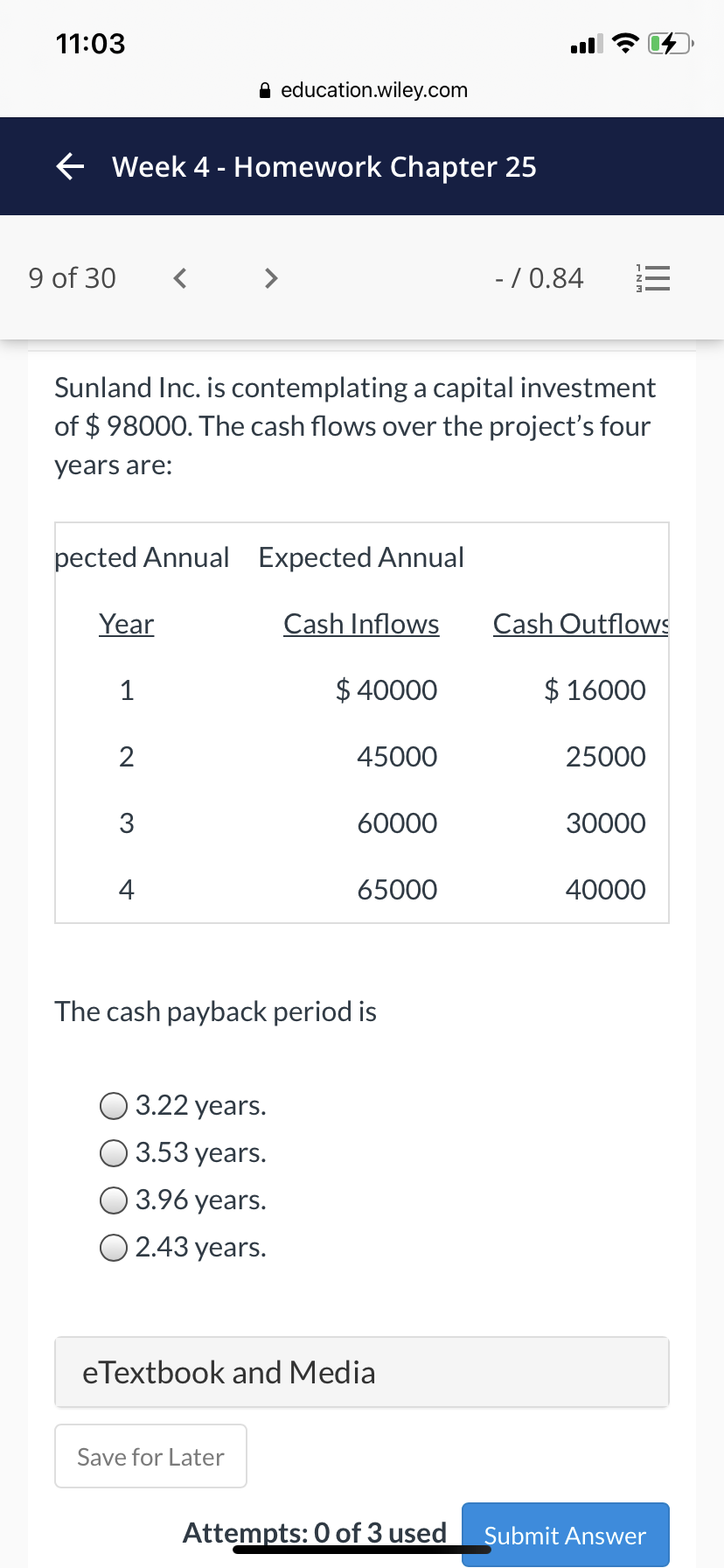This screenshot has width=724, height=1568.
Task: Click the Save for Later button
Action: click(150, 1456)
